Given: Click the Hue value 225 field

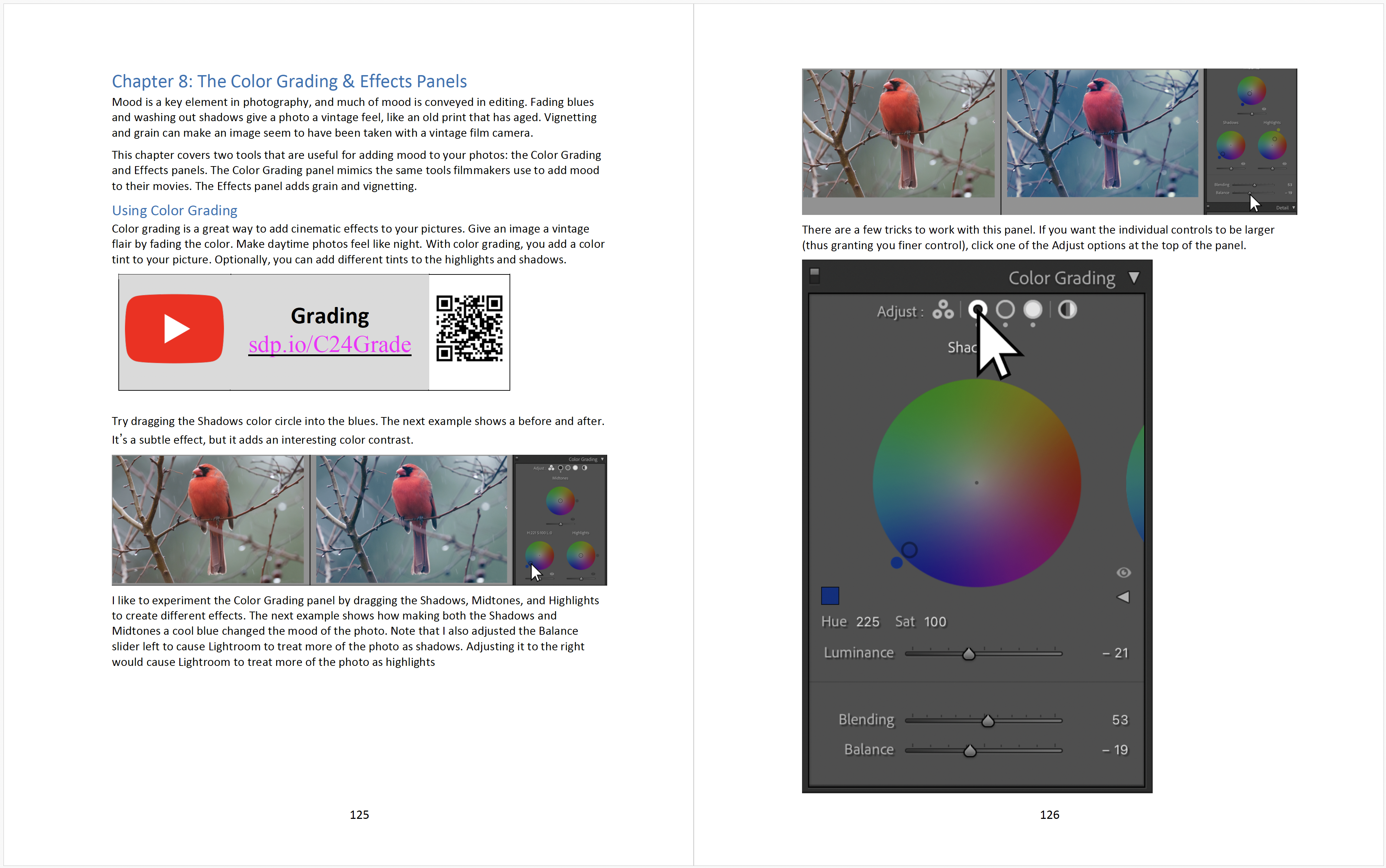Looking at the screenshot, I should click(867, 622).
